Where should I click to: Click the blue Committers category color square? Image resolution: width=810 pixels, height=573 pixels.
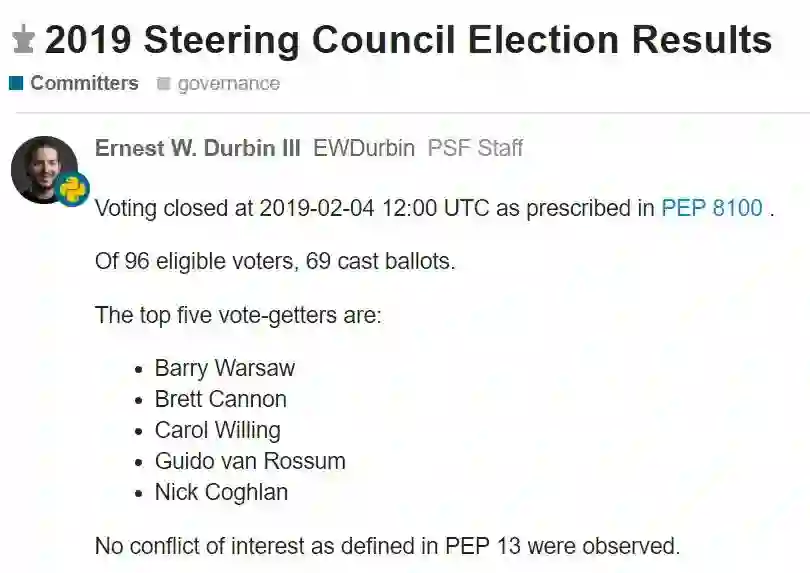click(x=16, y=84)
